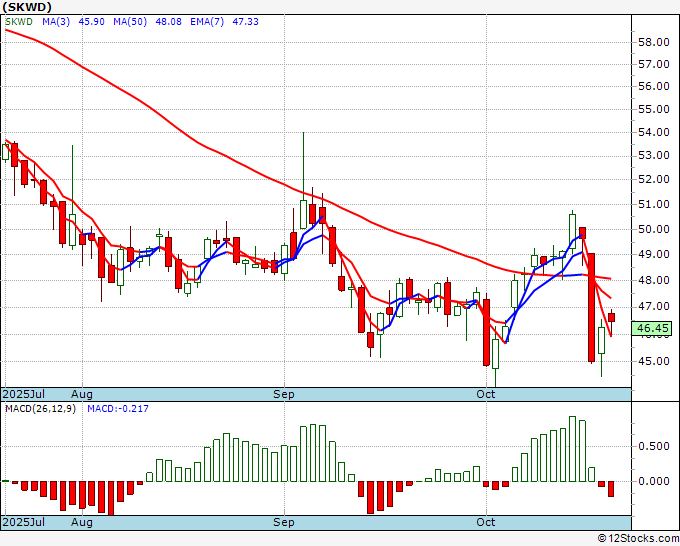Click the 2025Jul label on price chart axis

(24, 394)
